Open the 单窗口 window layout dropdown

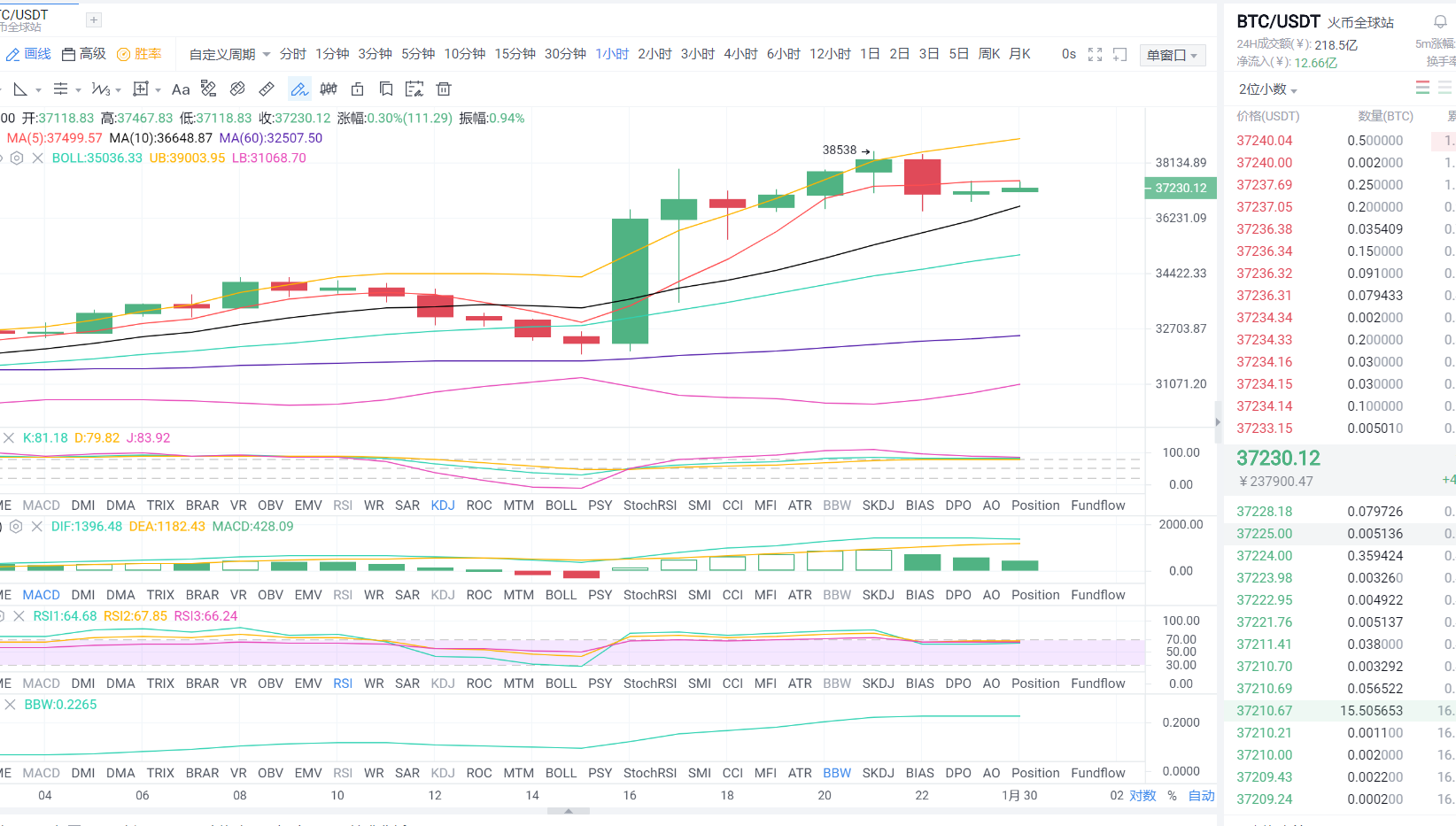1172,55
